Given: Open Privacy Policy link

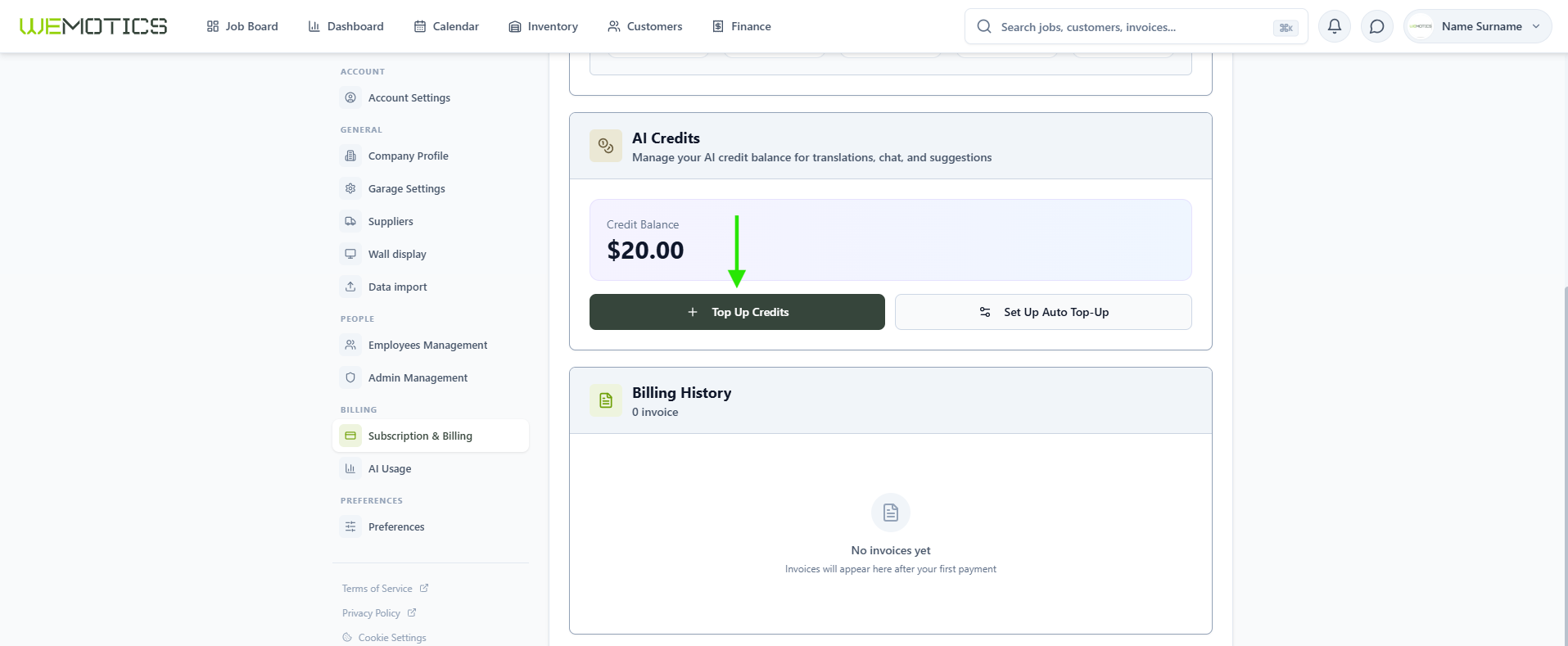Looking at the screenshot, I should point(379,613).
